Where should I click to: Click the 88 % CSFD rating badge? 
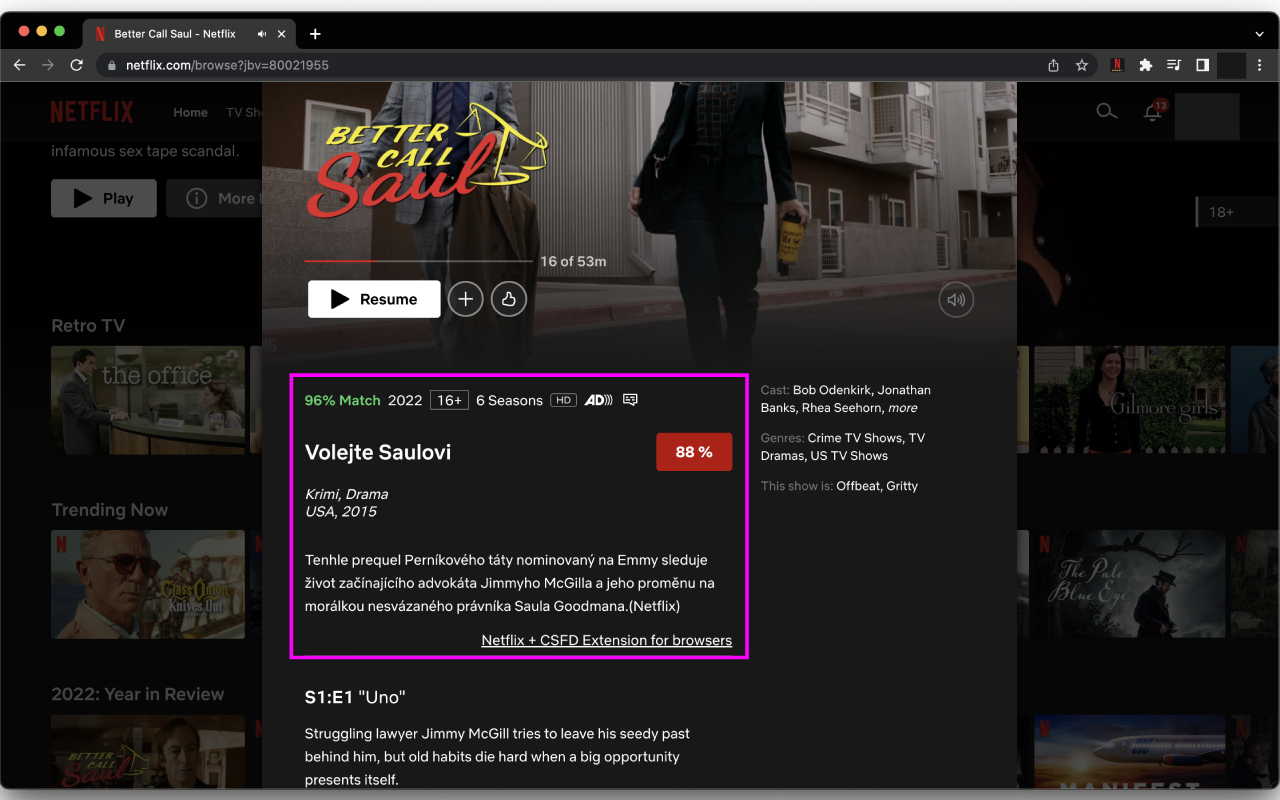[694, 452]
